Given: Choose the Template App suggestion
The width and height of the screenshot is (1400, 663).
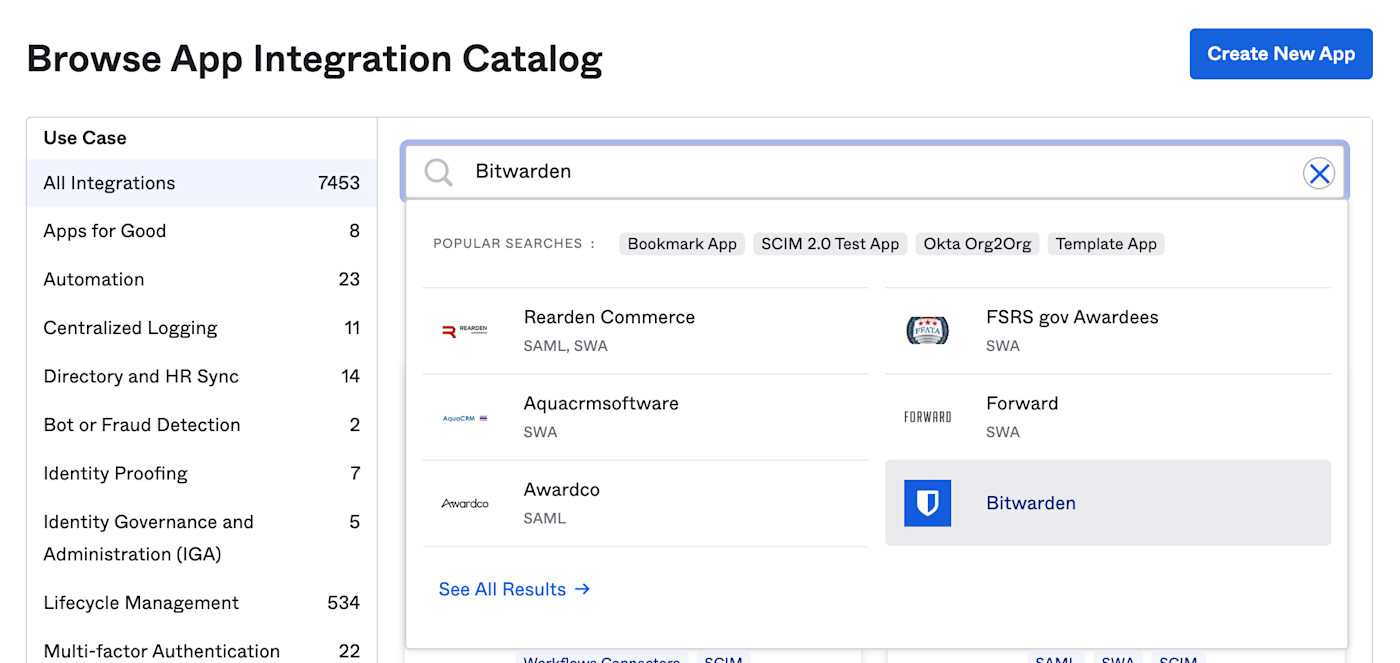Looking at the screenshot, I should pos(1106,243).
